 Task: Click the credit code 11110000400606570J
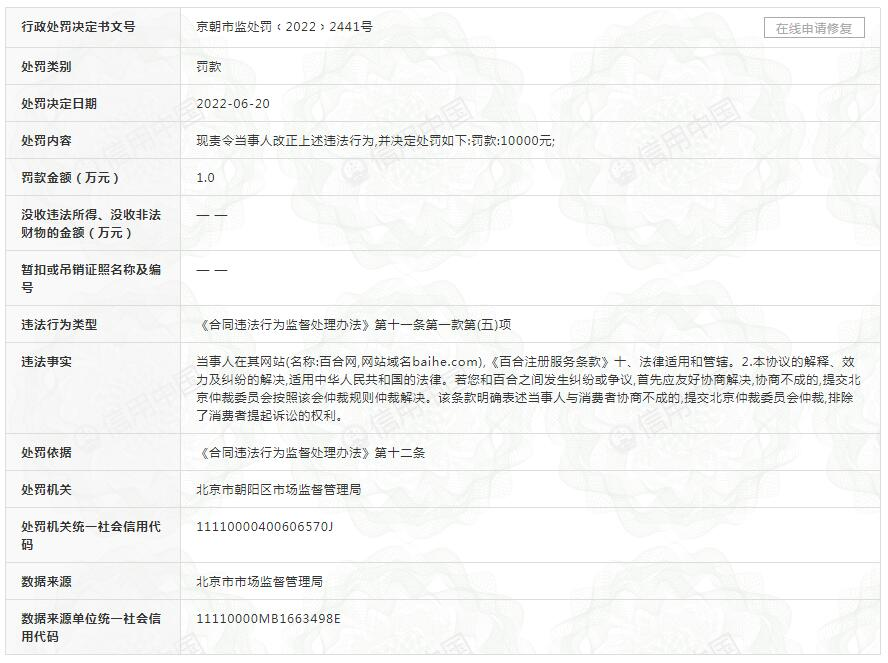pyautogui.click(x=264, y=527)
